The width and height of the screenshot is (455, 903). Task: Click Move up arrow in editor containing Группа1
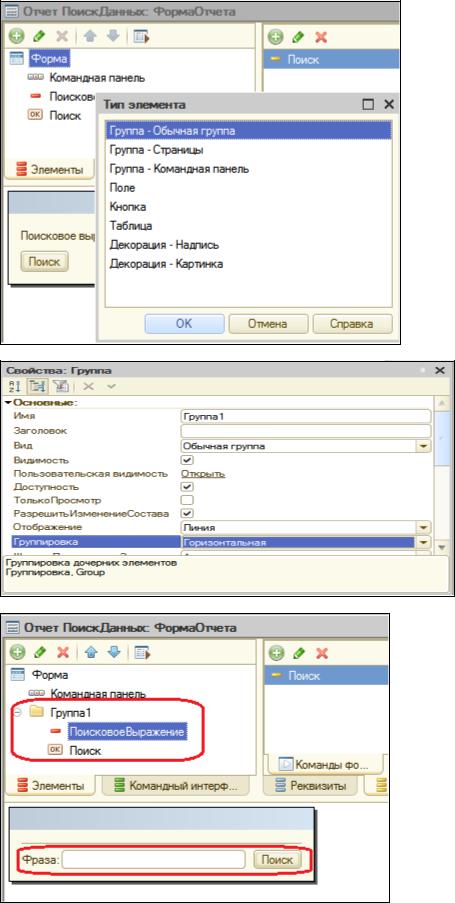click(x=92, y=652)
